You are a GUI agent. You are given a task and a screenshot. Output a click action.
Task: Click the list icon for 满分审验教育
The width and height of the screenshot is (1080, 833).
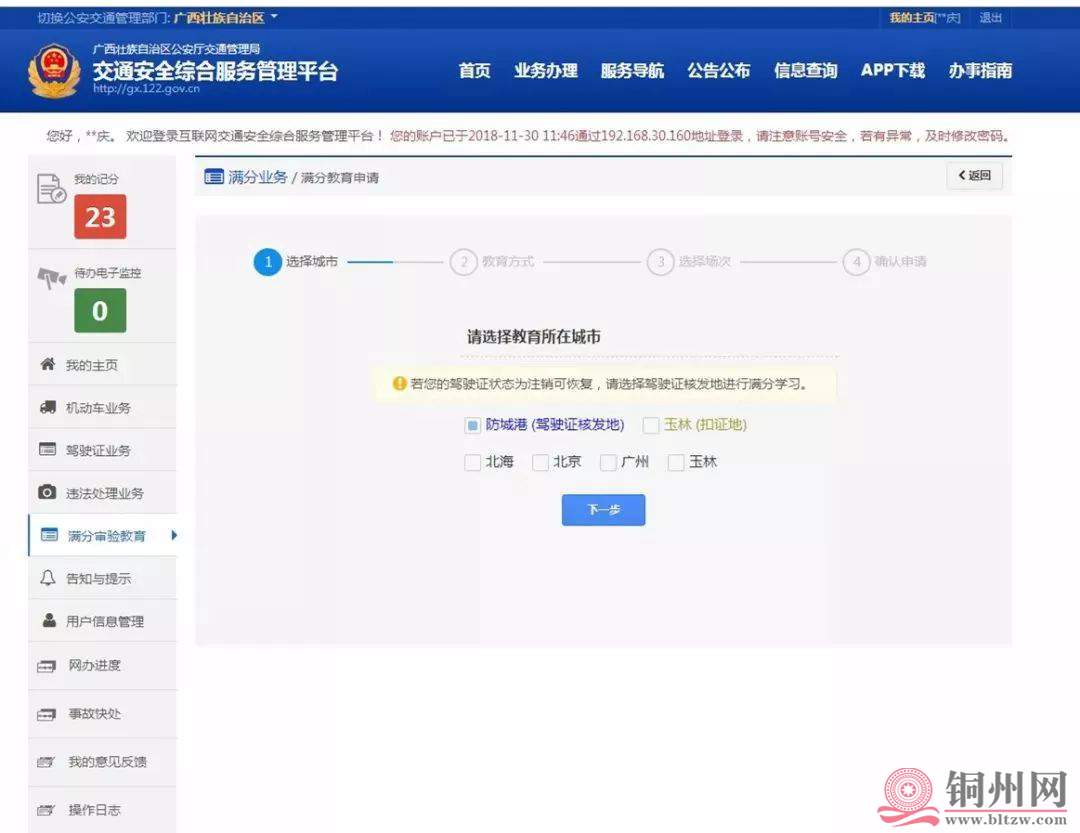pos(50,534)
